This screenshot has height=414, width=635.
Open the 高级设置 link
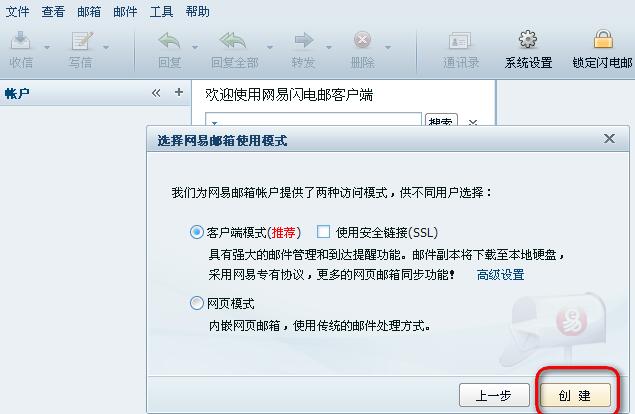tap(500, 275)
